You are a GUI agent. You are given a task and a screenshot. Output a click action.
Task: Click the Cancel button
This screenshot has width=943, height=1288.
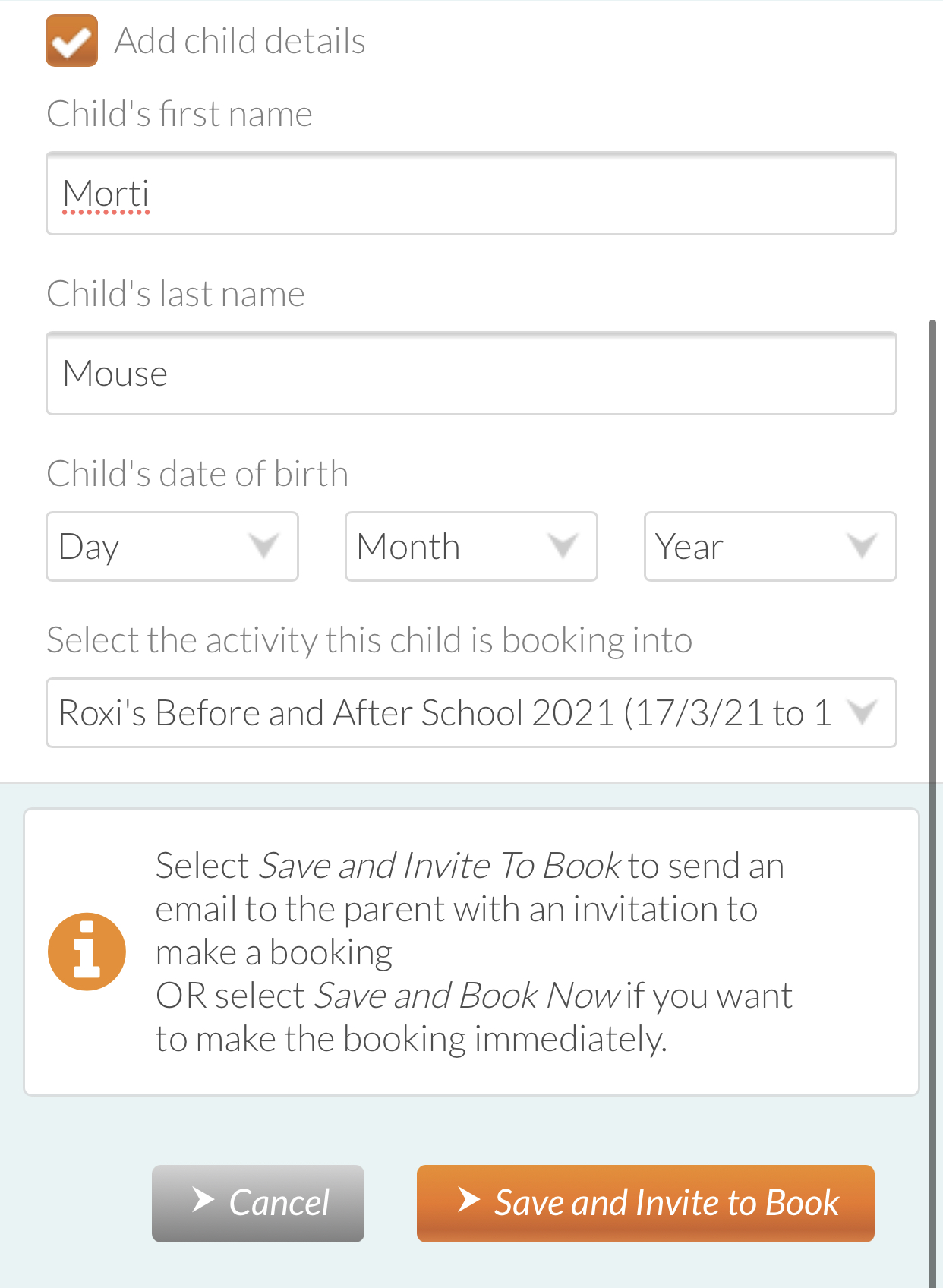tap(258, 1204)
